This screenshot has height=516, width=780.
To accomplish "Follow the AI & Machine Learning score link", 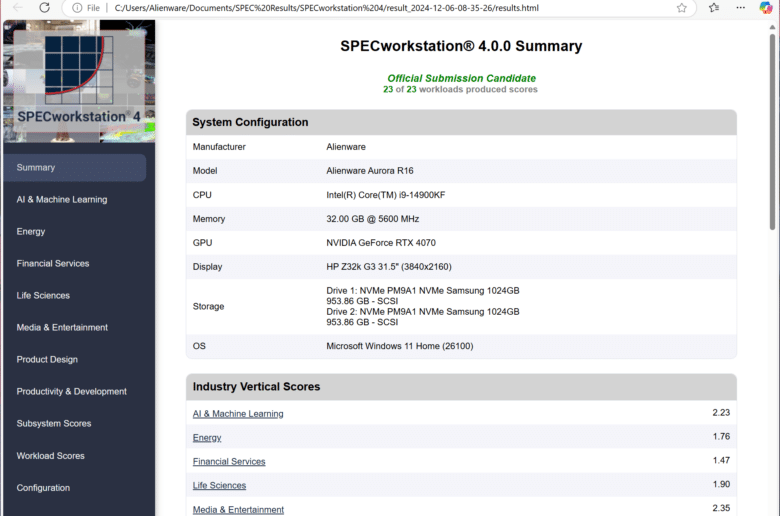I will pos(238,413).
